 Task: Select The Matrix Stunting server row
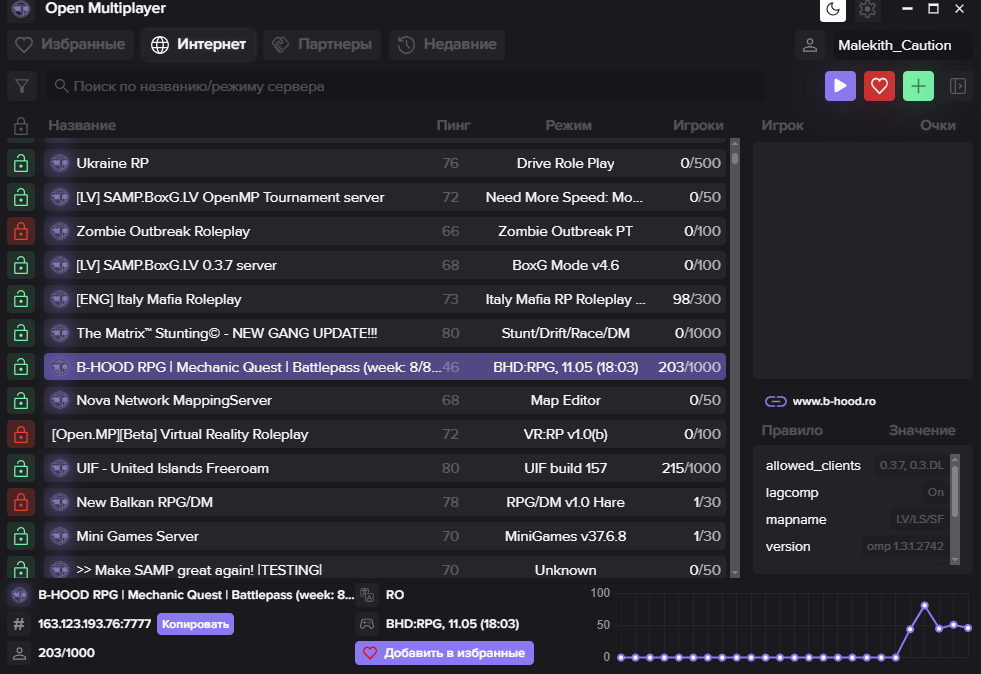pyautogui.click(x=385, y=333)
